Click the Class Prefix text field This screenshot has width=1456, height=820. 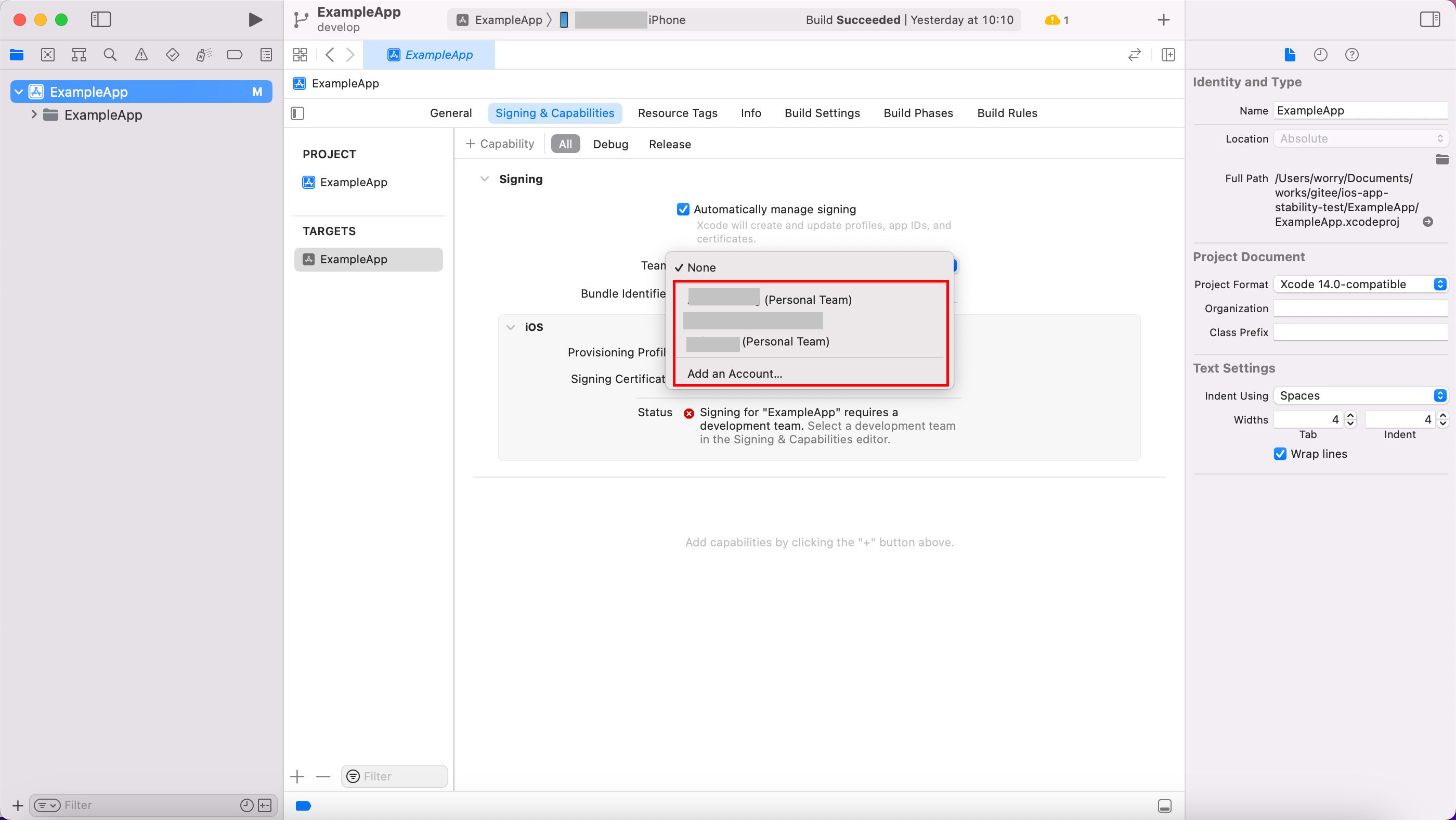(1360, 332)
